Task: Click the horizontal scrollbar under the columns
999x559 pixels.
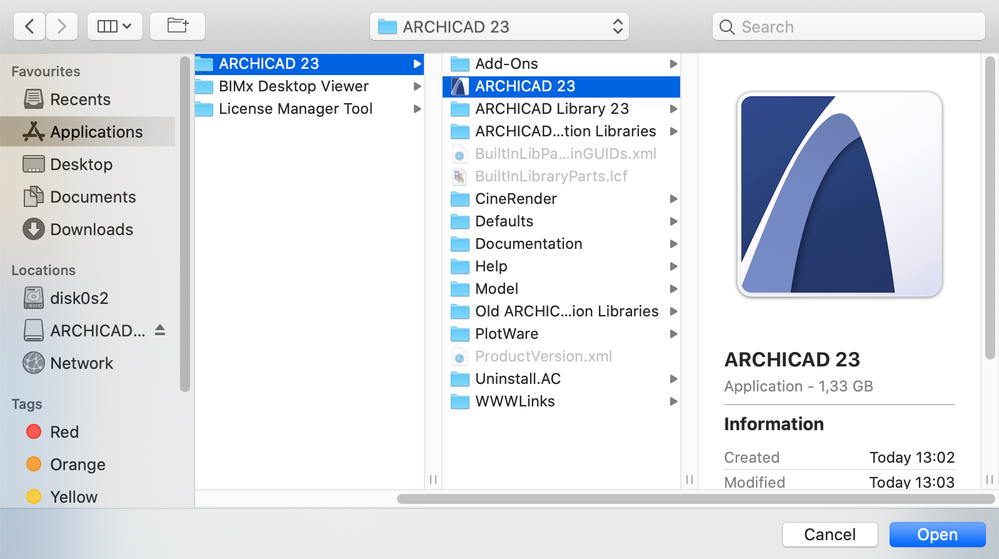Action: click(695, 498)
